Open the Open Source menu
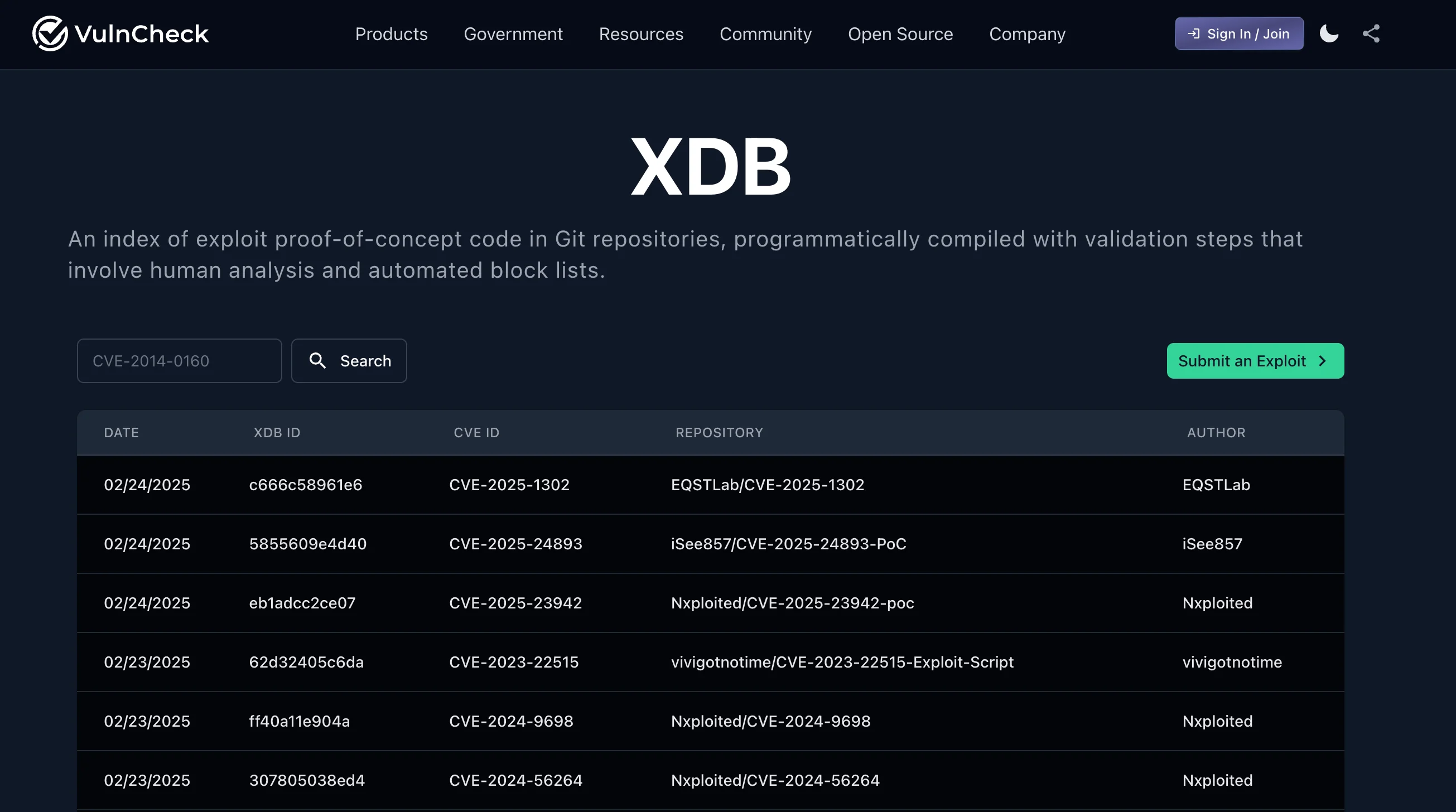Screen dimensions: 1456x812 (900, 34)
